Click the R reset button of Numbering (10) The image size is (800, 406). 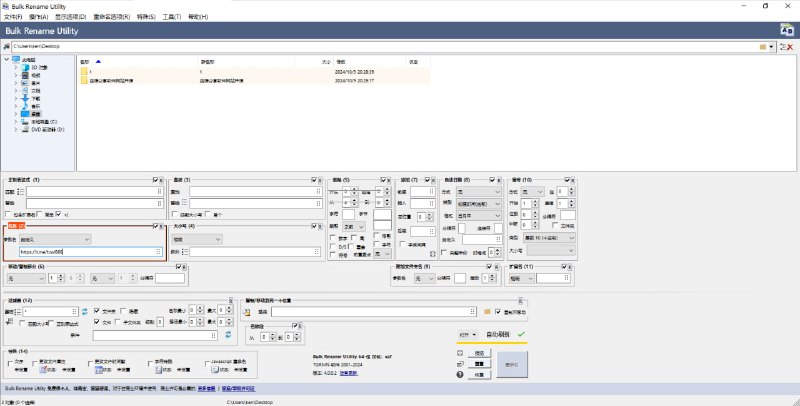[572, 180]
